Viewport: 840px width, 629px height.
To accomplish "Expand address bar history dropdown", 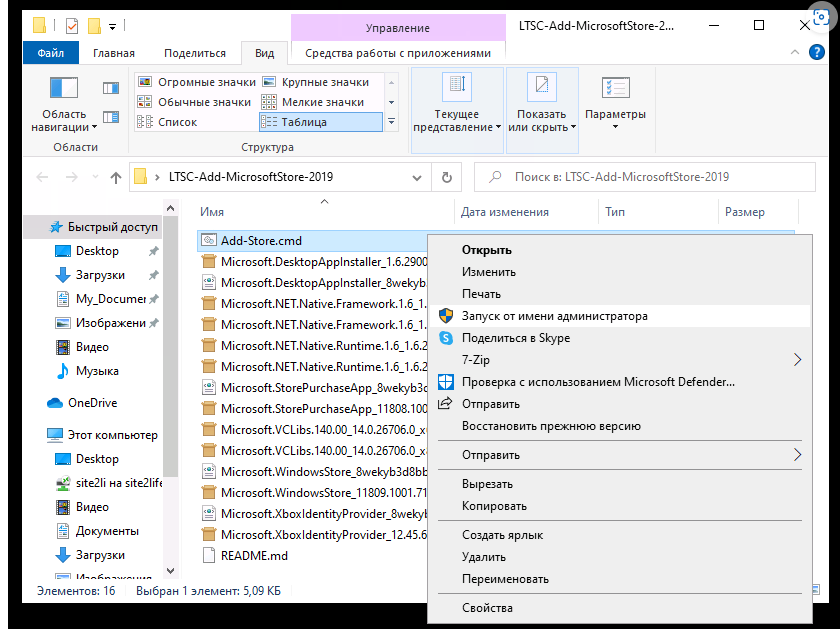I will (417, 177).
